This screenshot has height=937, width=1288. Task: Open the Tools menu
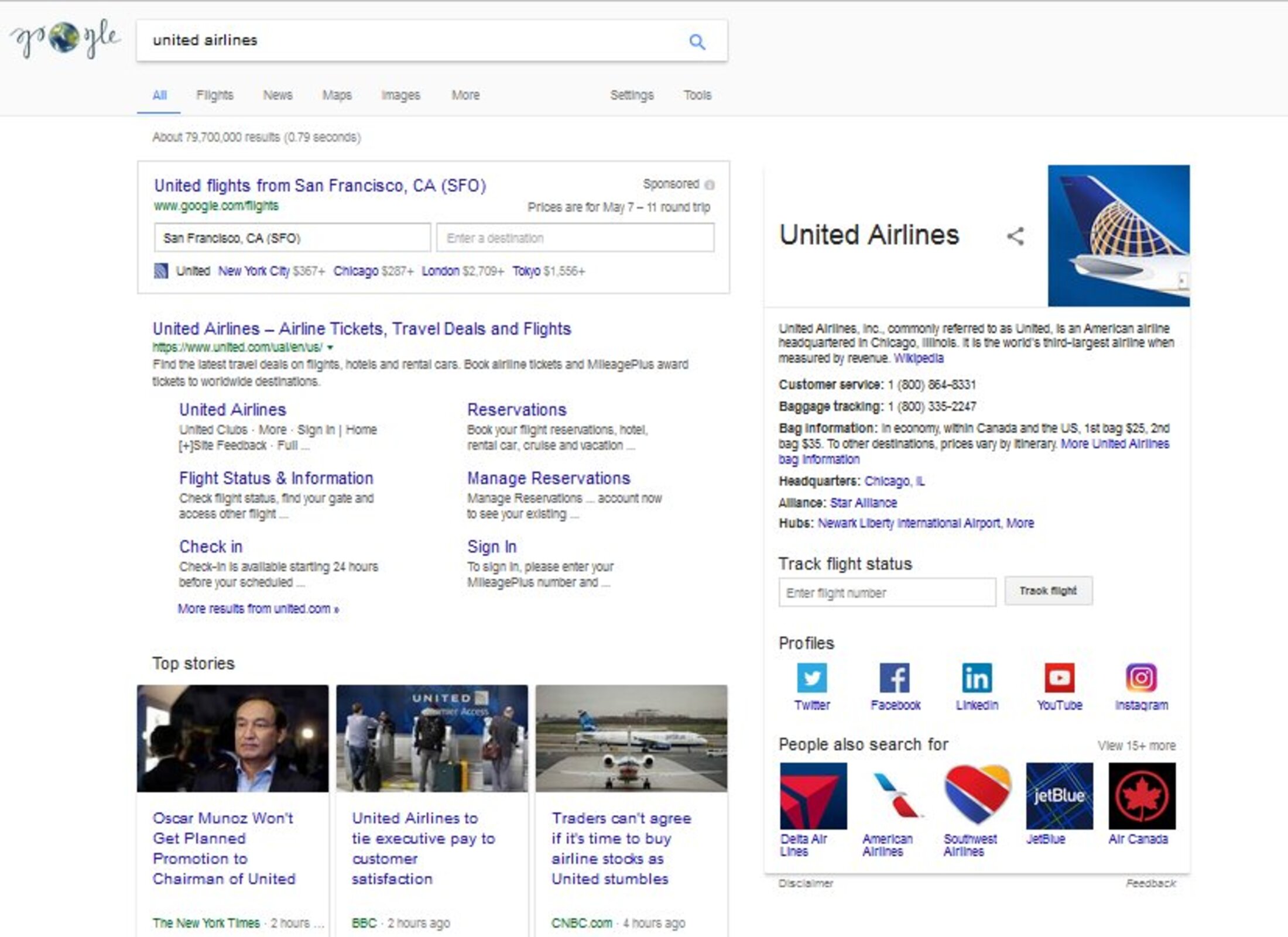697,95
